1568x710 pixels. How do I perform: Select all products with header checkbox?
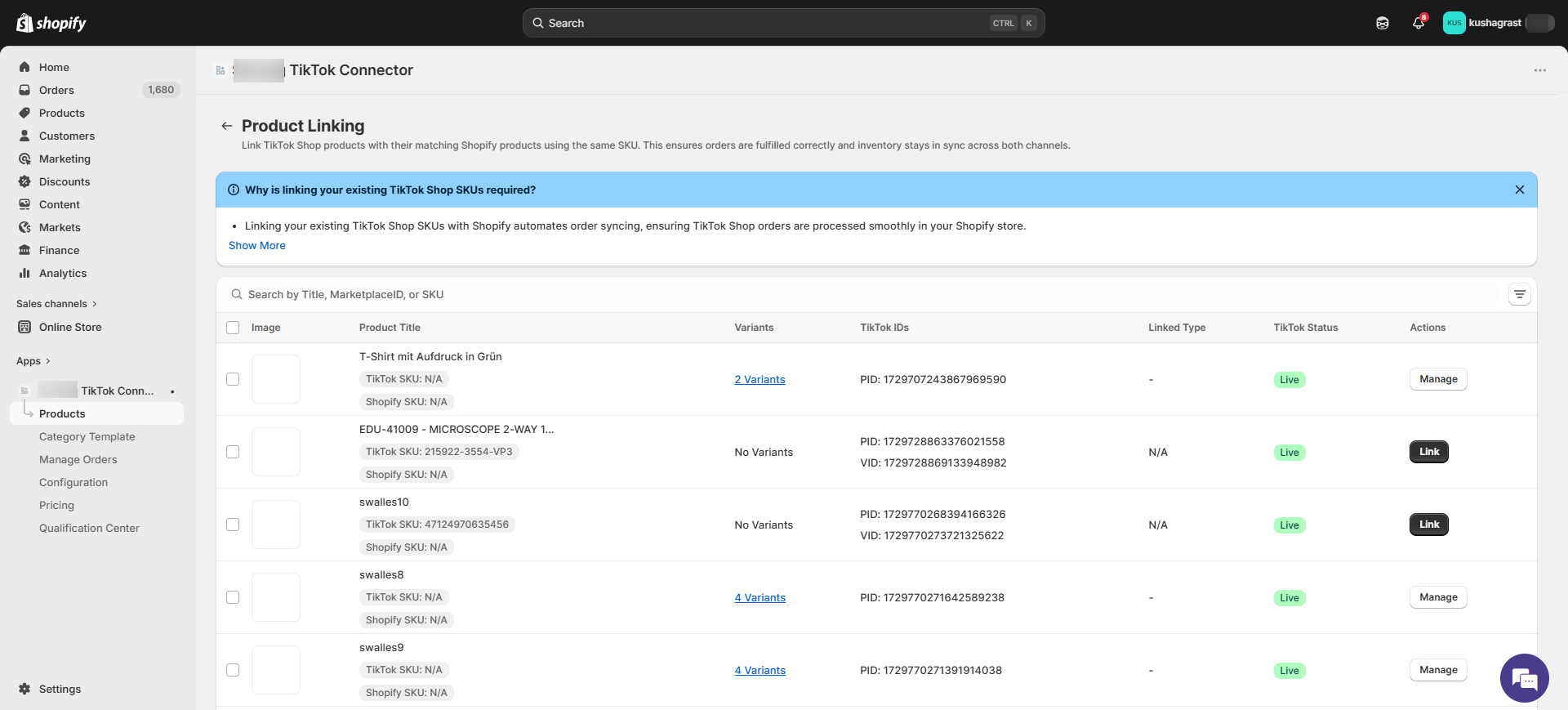click(x=233, y=328)
